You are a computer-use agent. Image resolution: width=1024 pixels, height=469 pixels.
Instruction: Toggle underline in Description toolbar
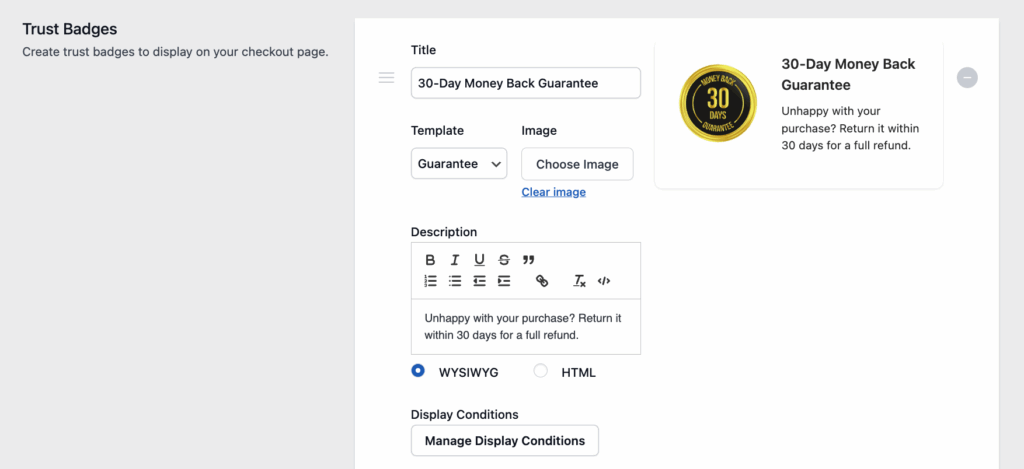pos(479,260)
